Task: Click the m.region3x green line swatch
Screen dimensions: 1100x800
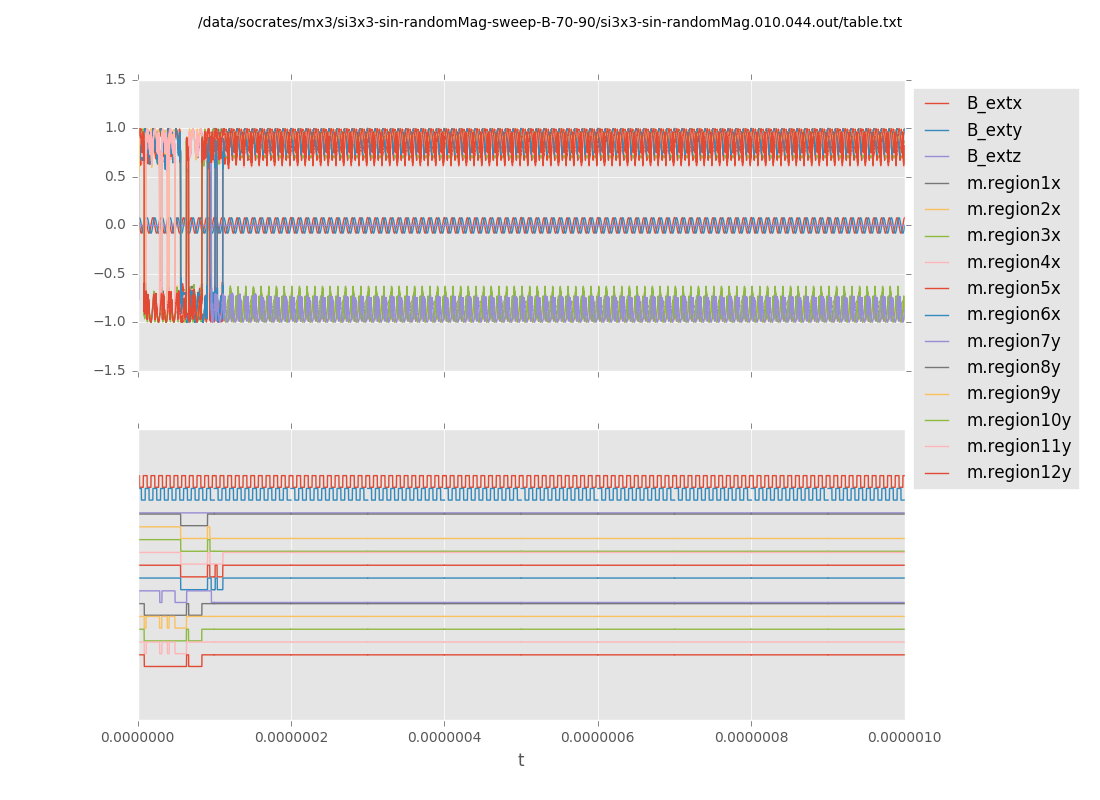Action: coord(937,236)
